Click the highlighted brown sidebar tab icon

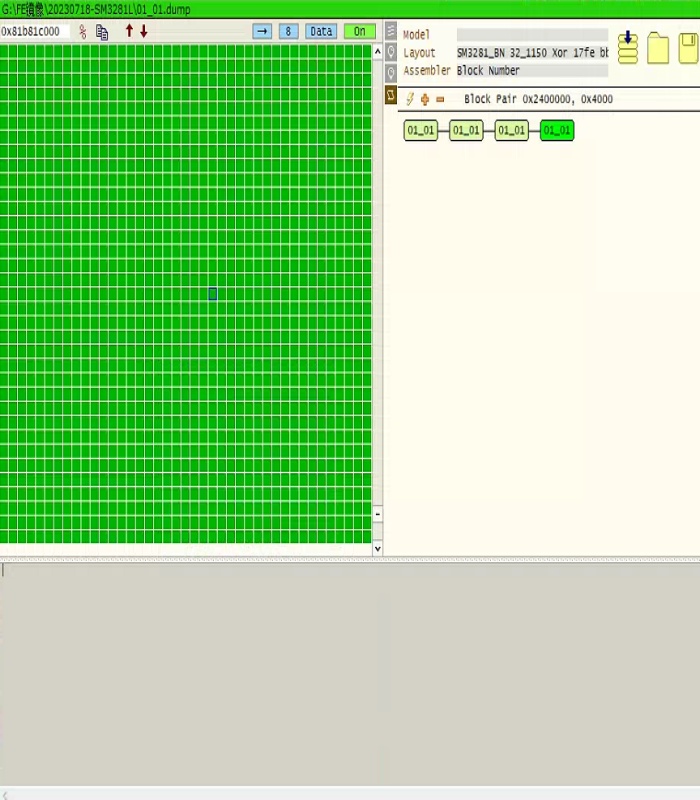[391, 94]
